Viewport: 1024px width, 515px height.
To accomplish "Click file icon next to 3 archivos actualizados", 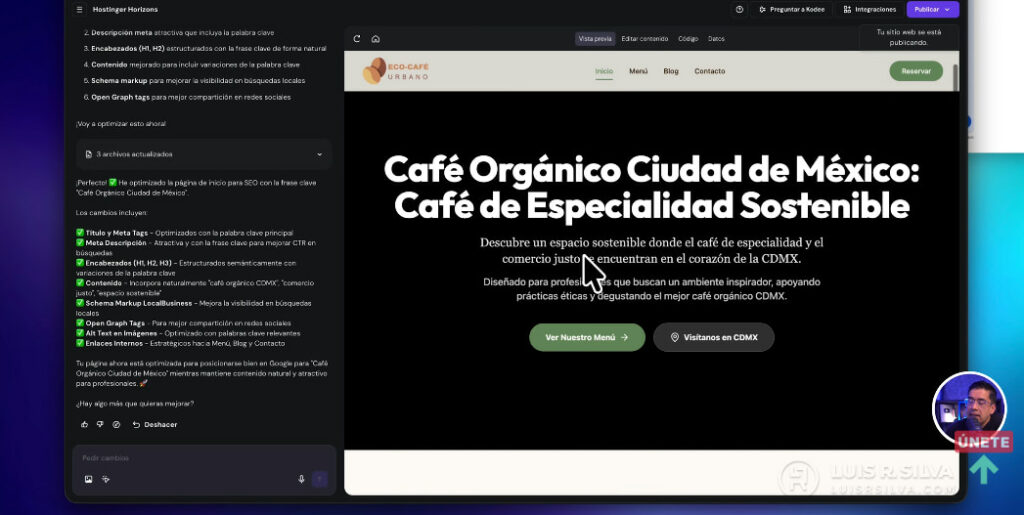I will [89, 155].
